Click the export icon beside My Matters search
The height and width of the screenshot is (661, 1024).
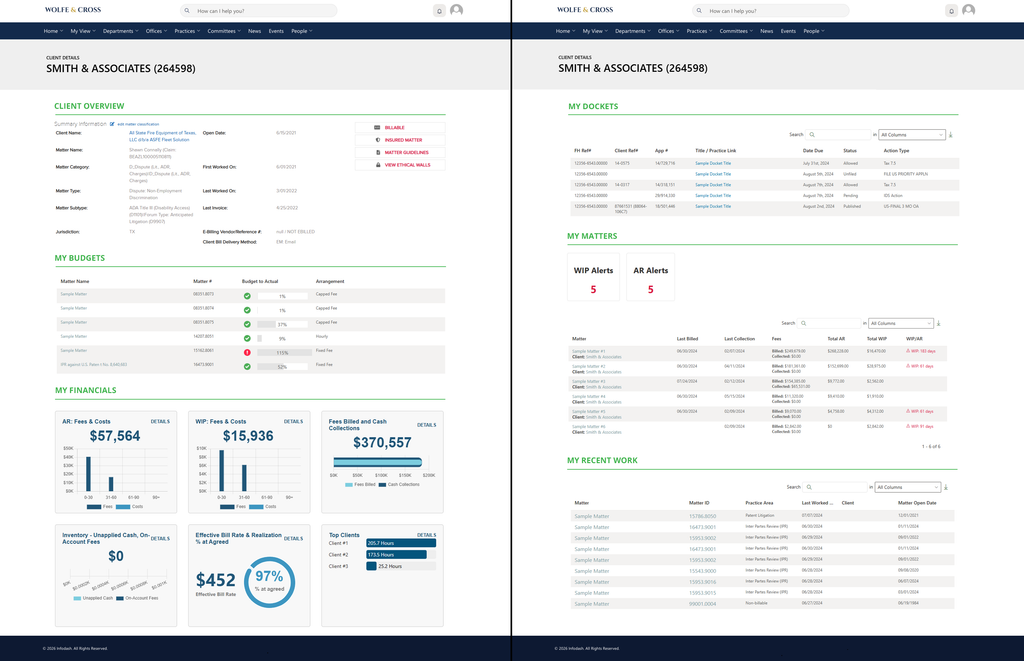[x=938, y=323]
